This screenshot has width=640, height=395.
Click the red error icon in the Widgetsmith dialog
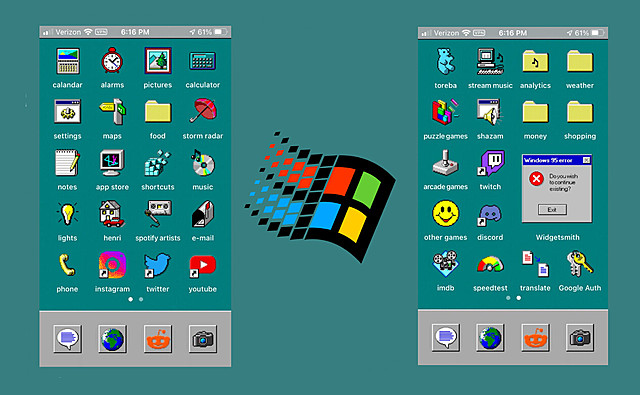536,178
